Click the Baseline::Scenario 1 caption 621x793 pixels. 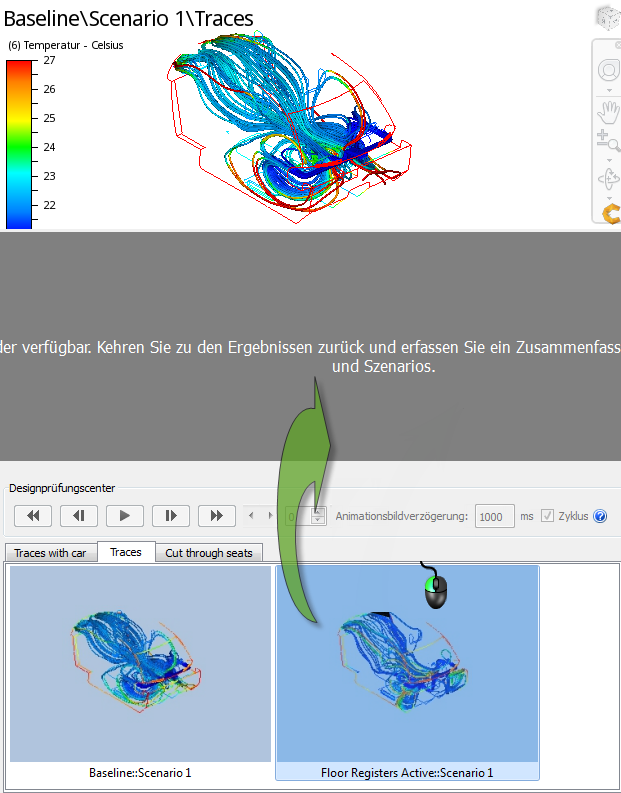tap(140, 773)
